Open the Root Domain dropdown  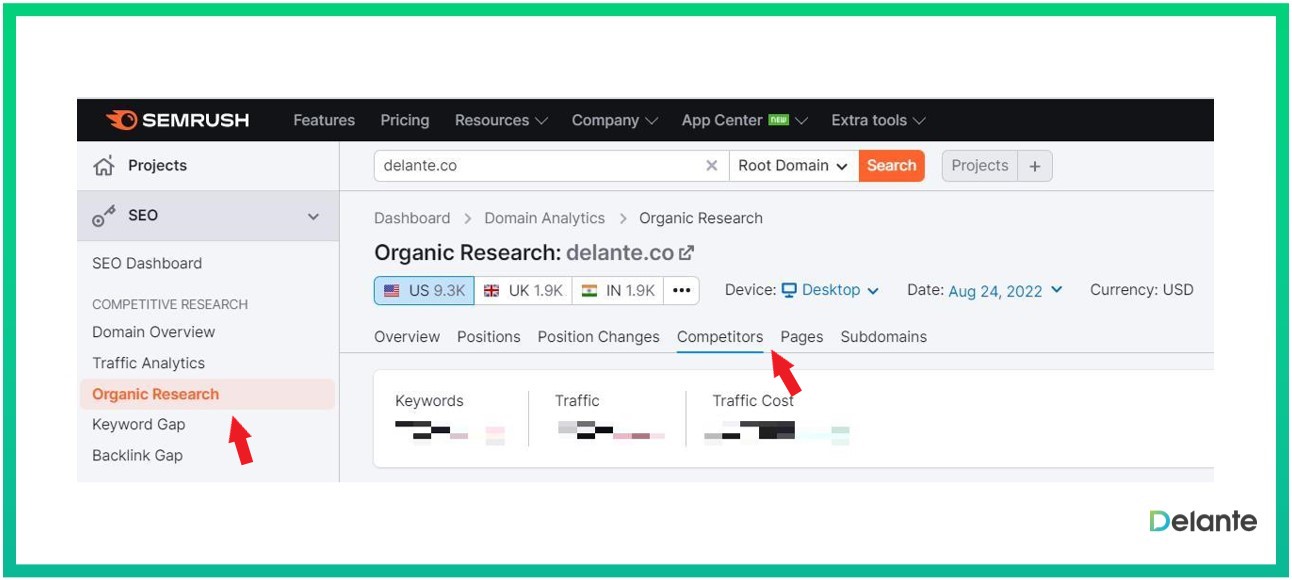pos(794,166)
